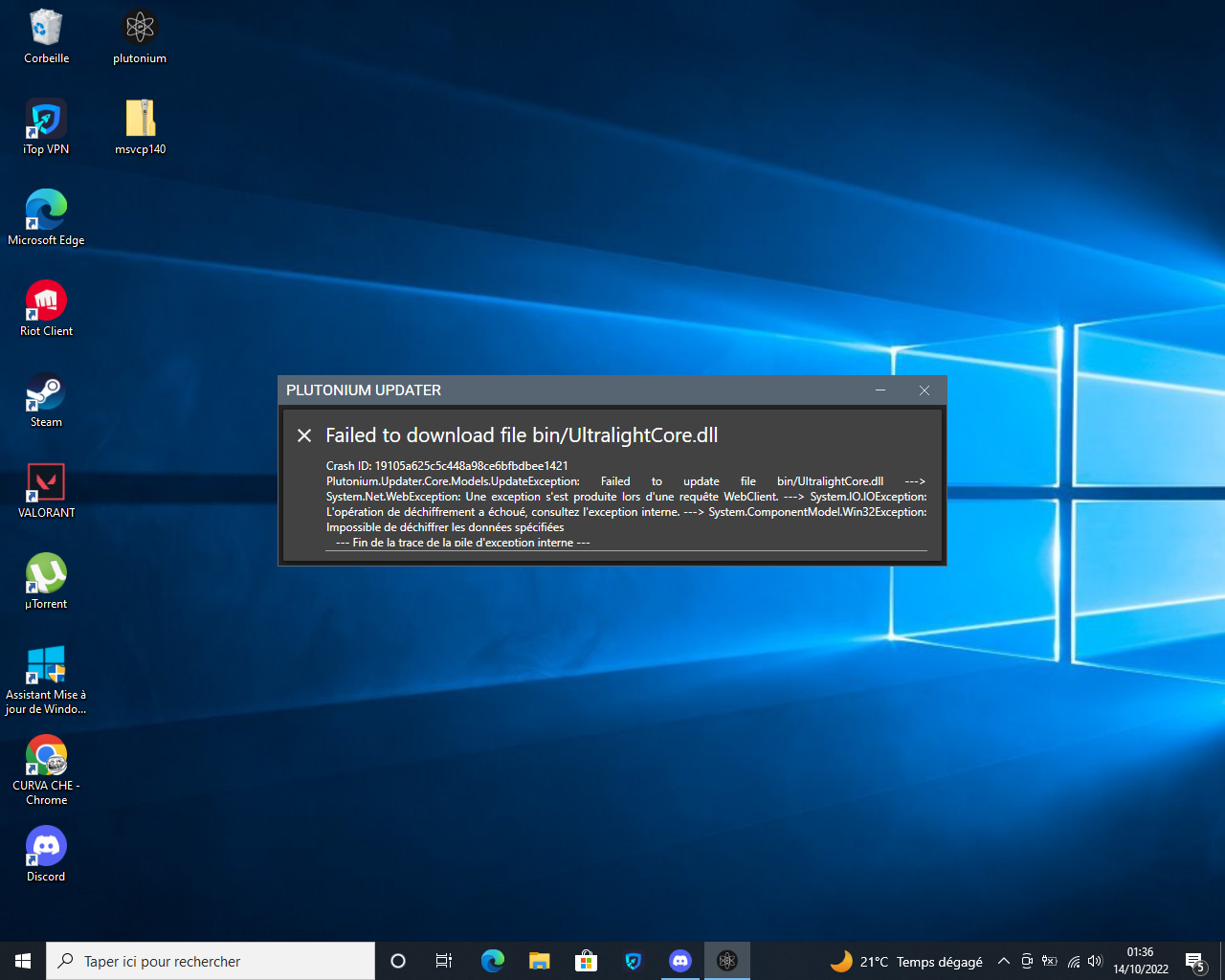Click the X error icon beside Failed to download

(x=304, y=435)
